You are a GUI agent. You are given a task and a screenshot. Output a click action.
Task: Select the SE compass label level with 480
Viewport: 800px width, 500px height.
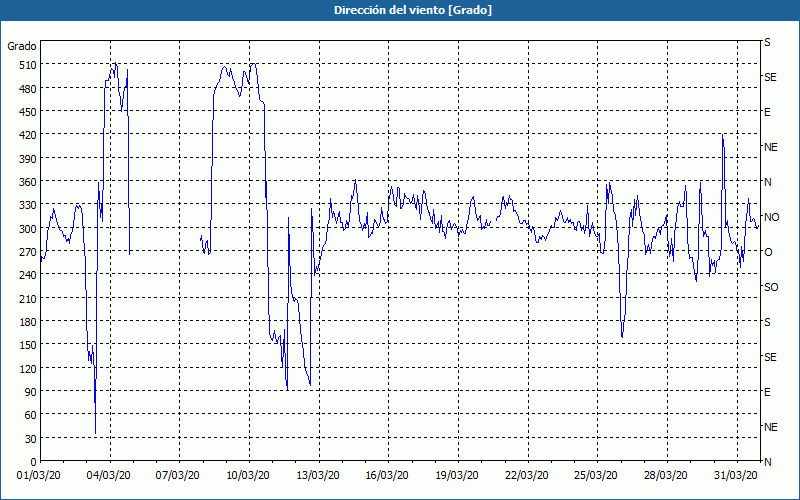pos(770,77)
